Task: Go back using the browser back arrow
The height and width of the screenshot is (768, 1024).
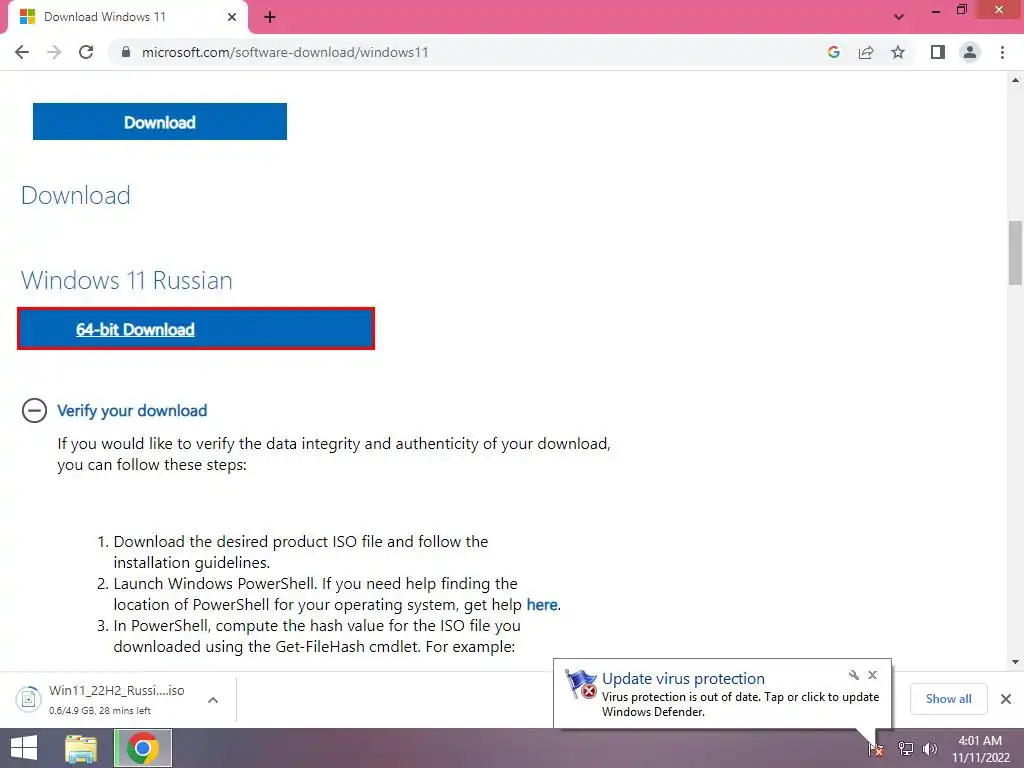Action: point(22,52)
